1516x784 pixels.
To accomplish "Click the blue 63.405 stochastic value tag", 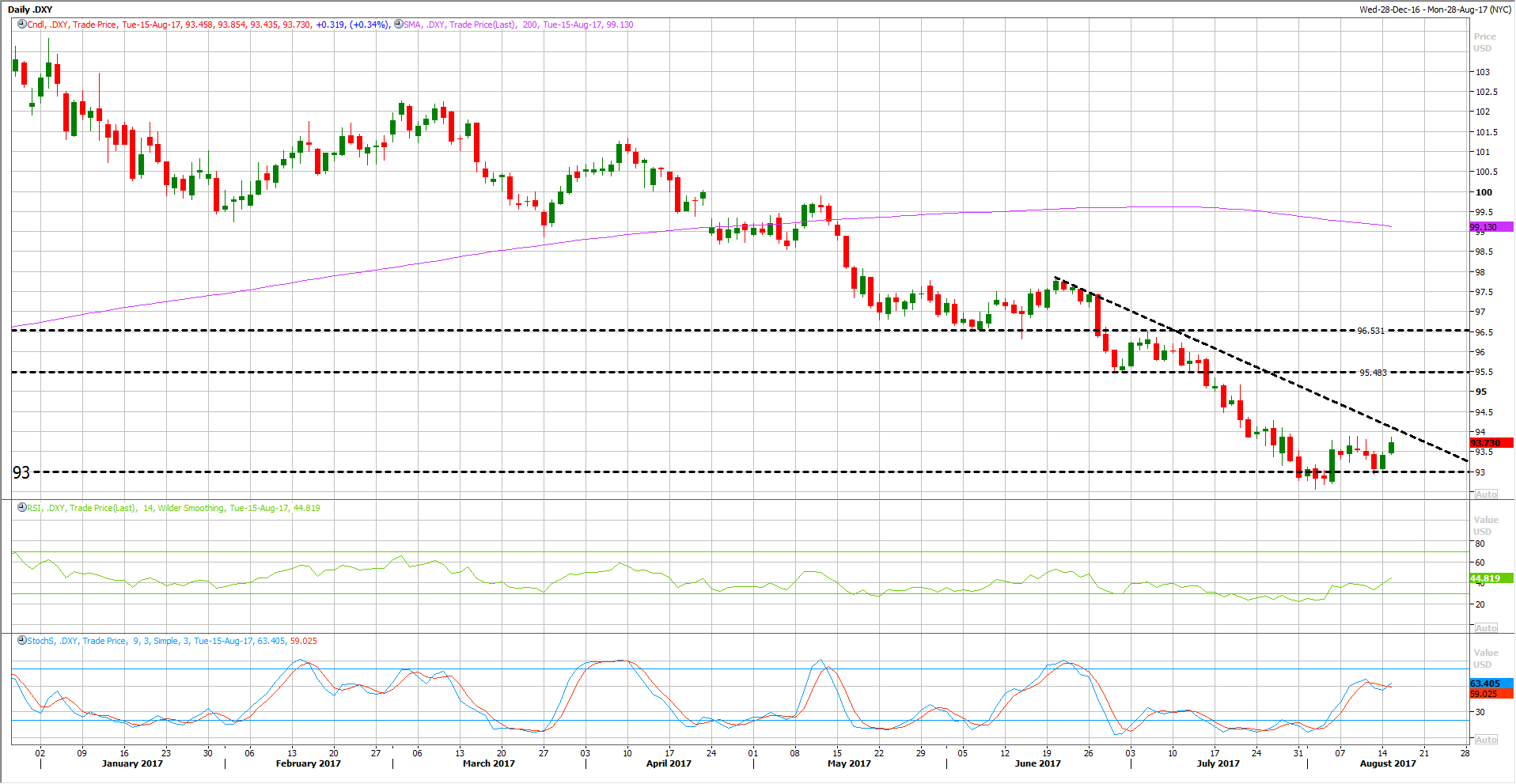I will click(1491, 684).
